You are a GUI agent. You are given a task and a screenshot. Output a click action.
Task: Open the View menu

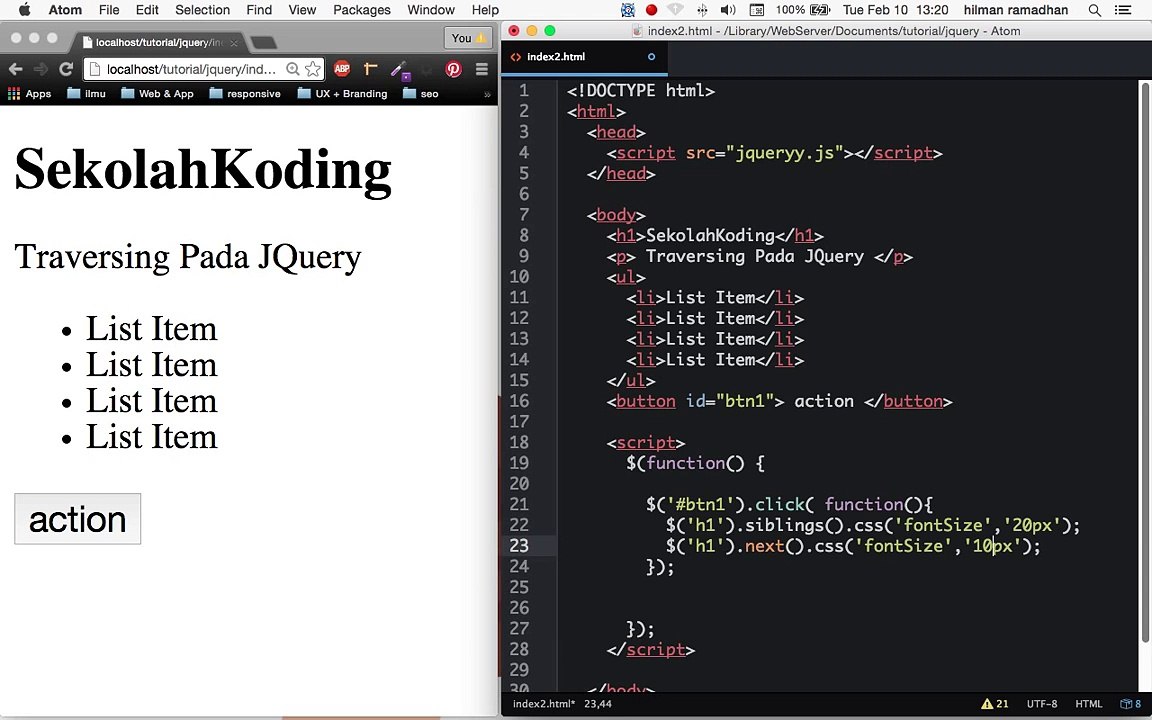[302, 10]
